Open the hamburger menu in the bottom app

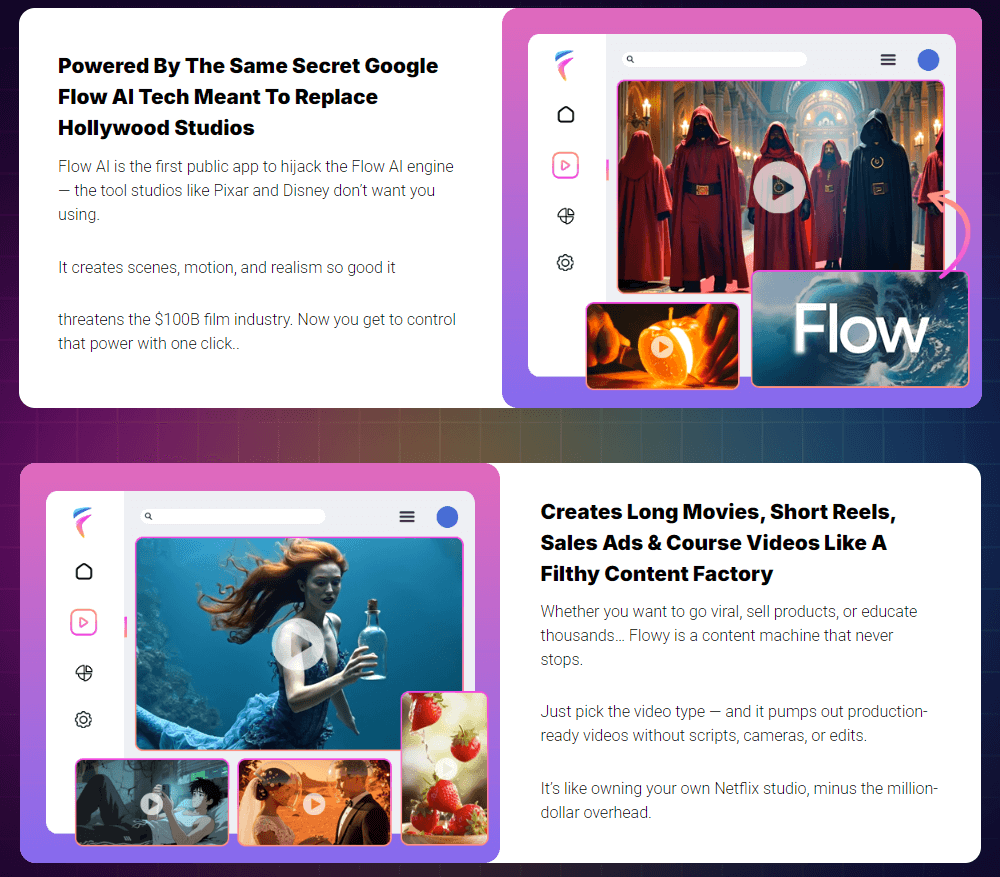coord(407,516)
